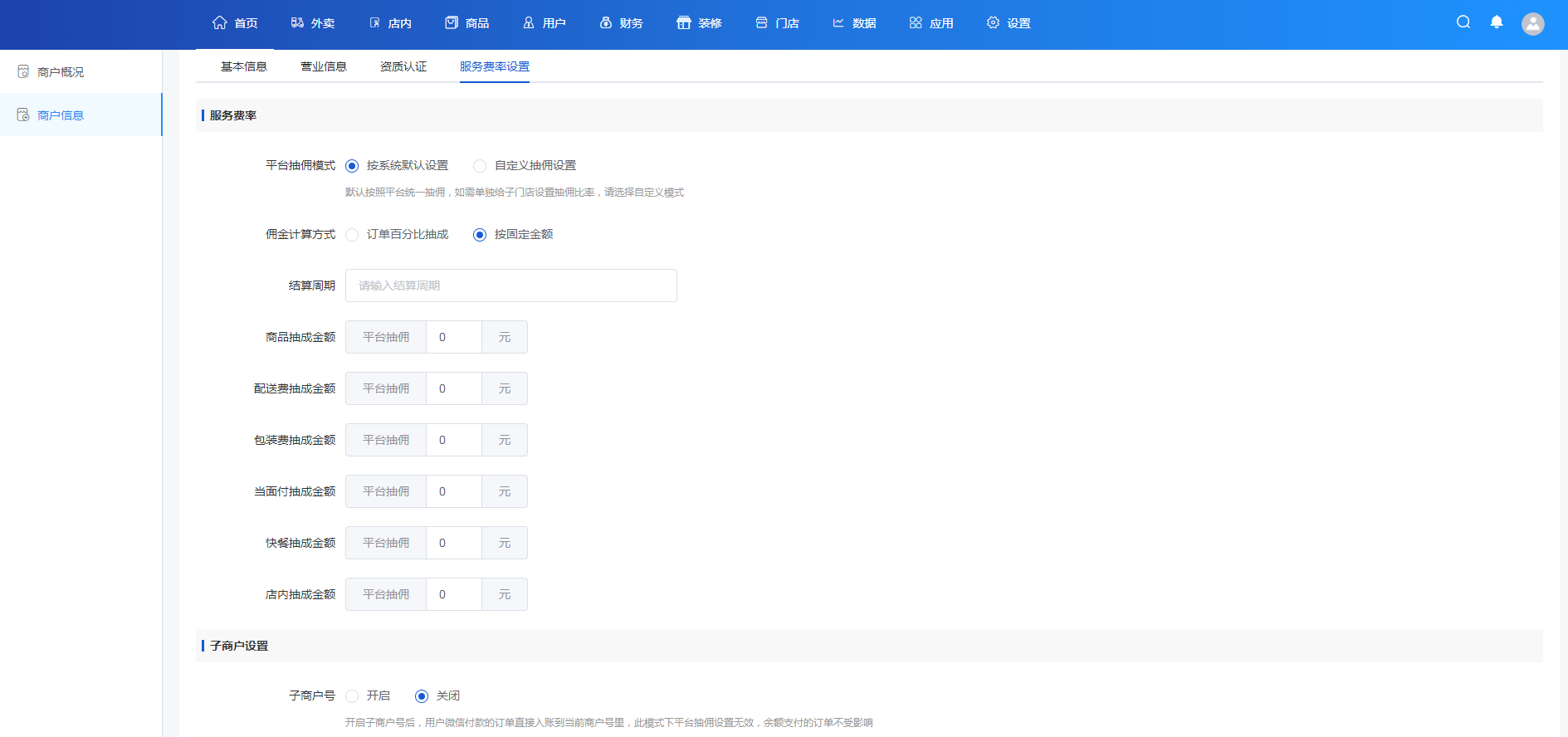
Task: Enable 子商户号 by selecting 开启
Action: (x=352, y=696)
